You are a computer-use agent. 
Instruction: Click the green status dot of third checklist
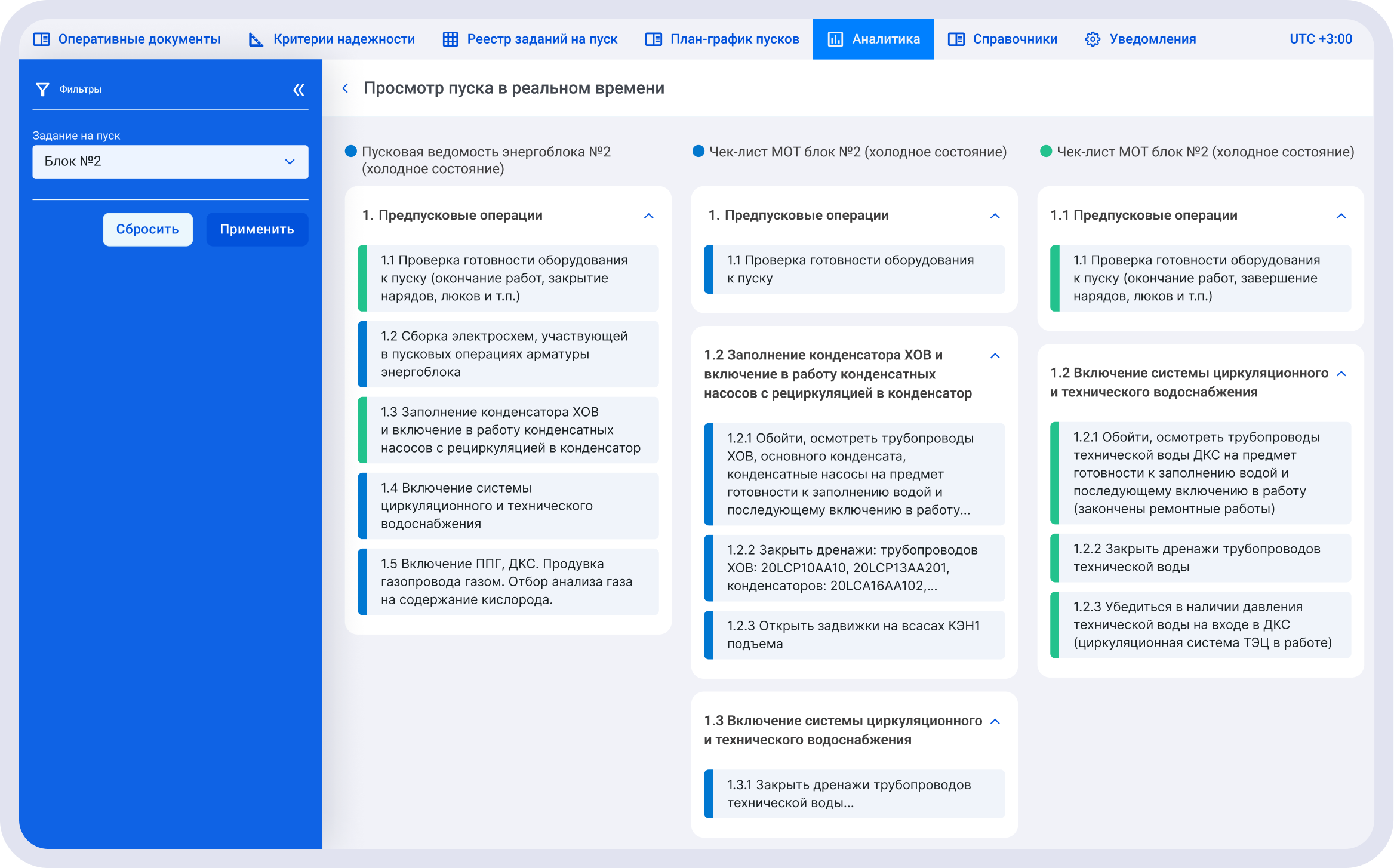pos(1045,152)
